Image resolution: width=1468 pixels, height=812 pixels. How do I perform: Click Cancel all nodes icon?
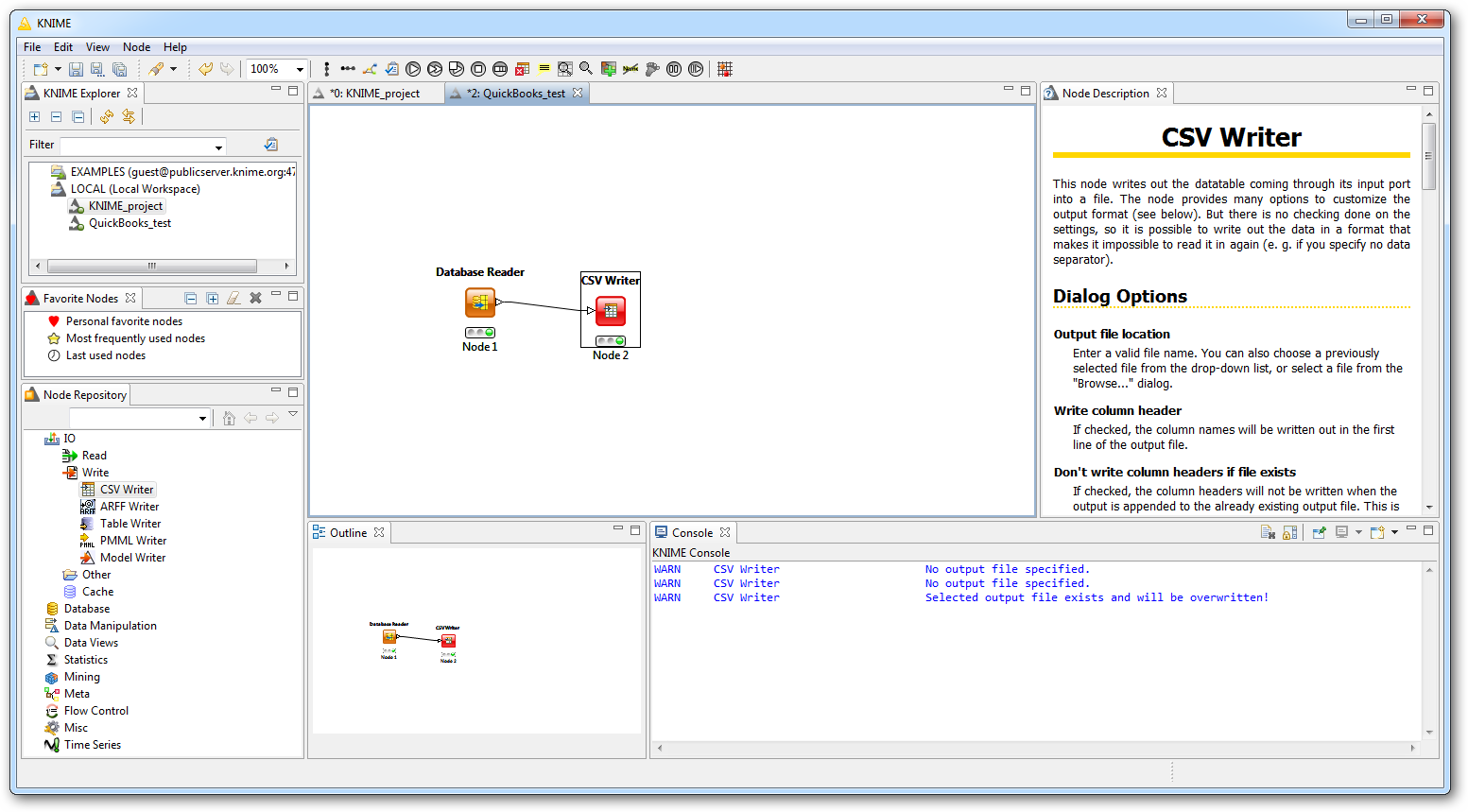click(500, 69)
